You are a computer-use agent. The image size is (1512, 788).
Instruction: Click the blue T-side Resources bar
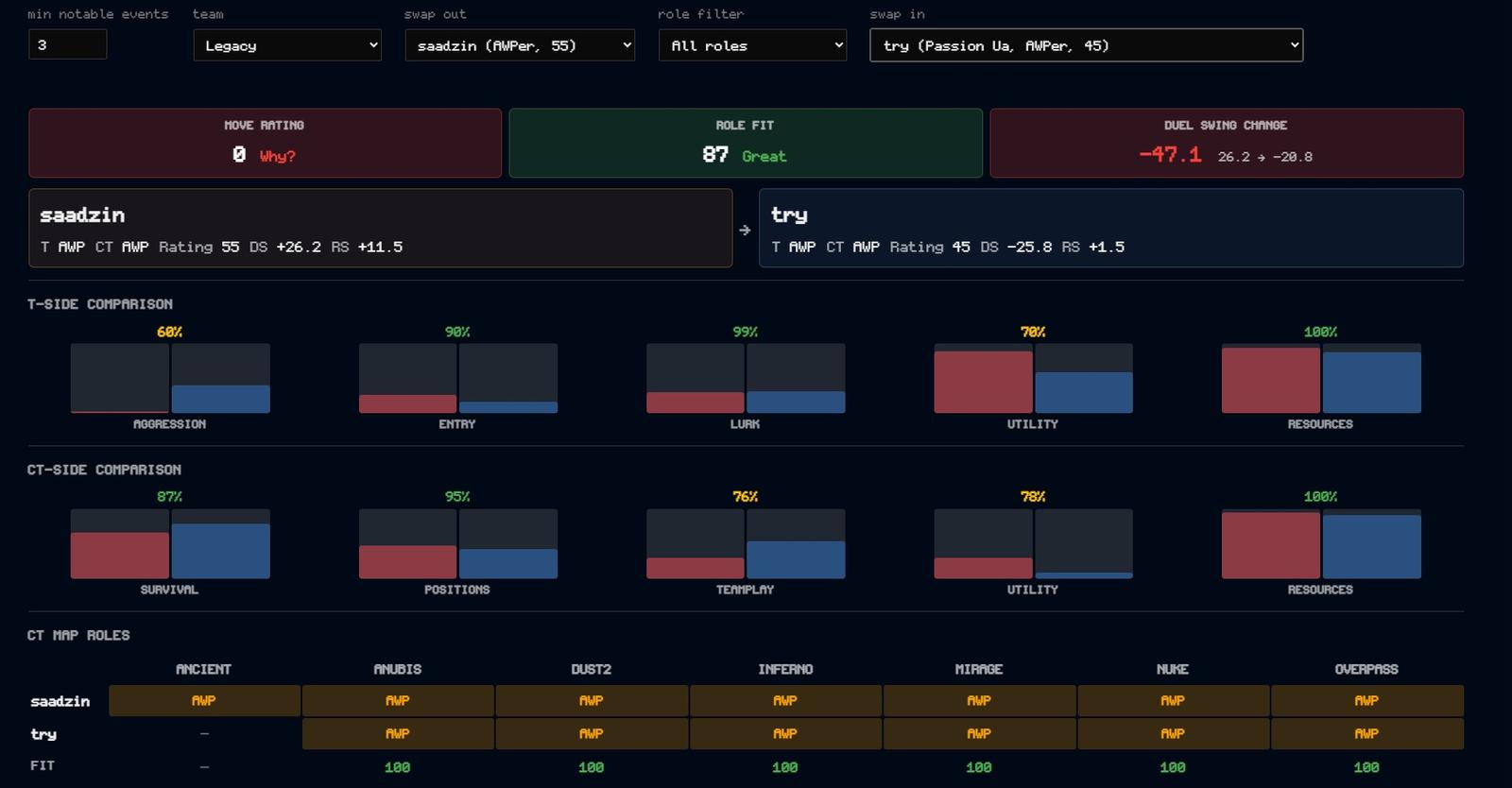tap(1371, 382)
